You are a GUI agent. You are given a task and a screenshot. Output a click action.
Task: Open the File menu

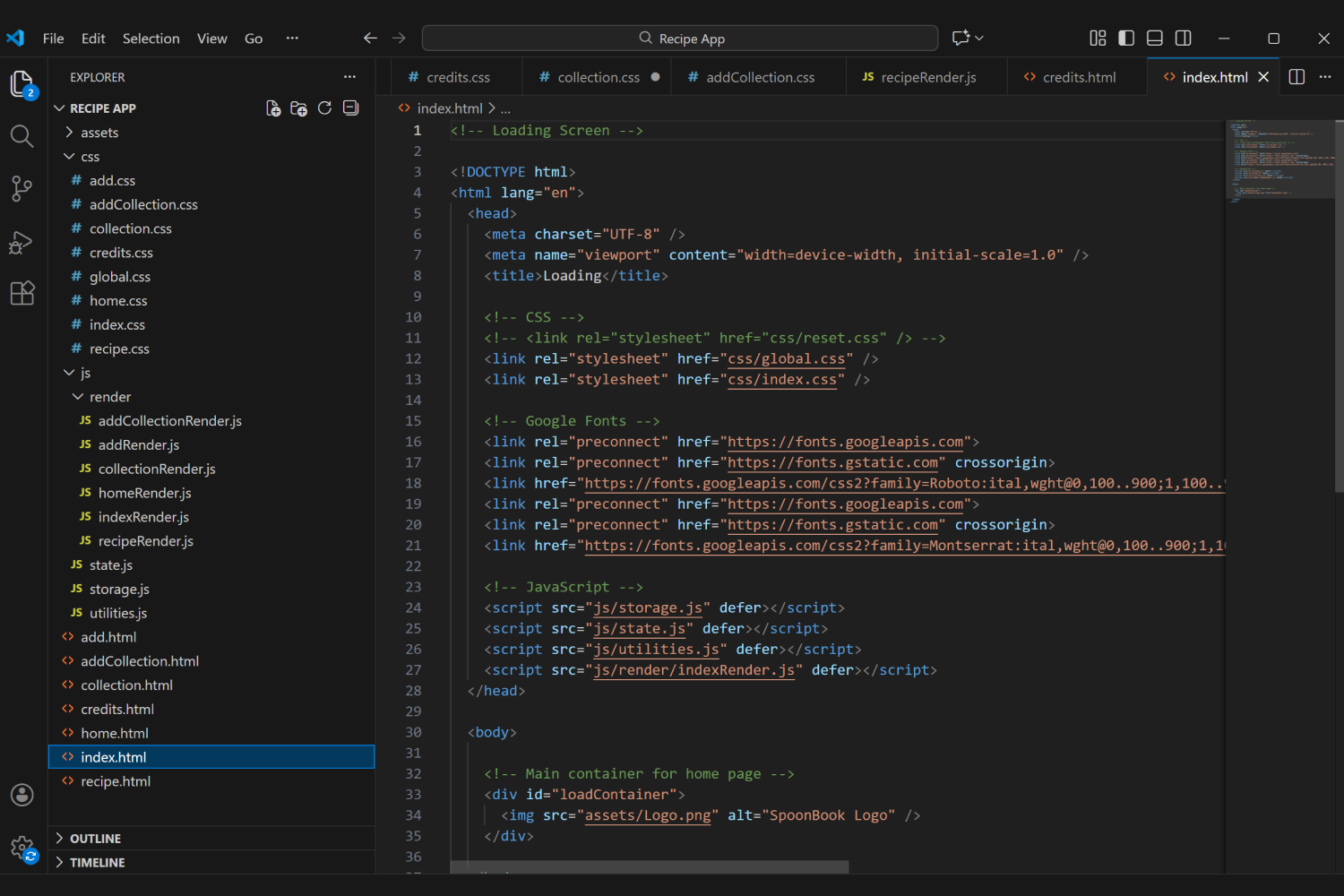(x=54, y=39)
